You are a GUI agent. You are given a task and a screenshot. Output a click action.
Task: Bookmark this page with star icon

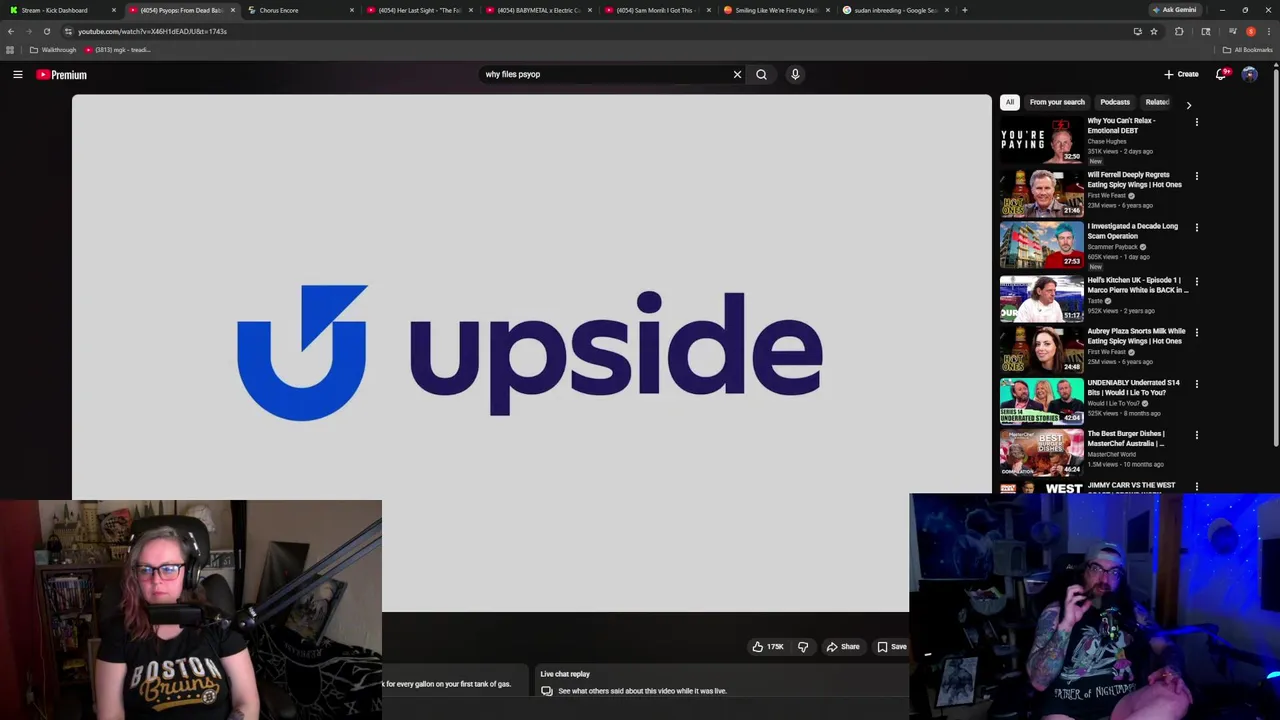(x=1154, y=31)
